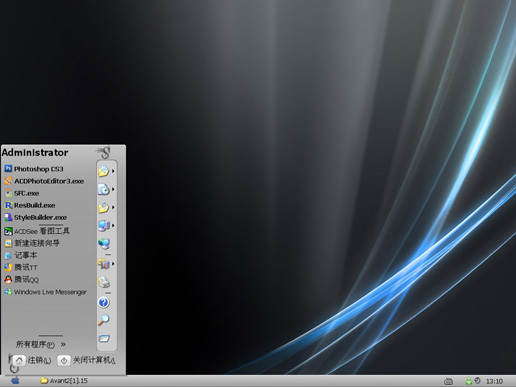Click the Apple logo start button
Viewport: 516px width, 387px height.
click(x=15, y=381)
